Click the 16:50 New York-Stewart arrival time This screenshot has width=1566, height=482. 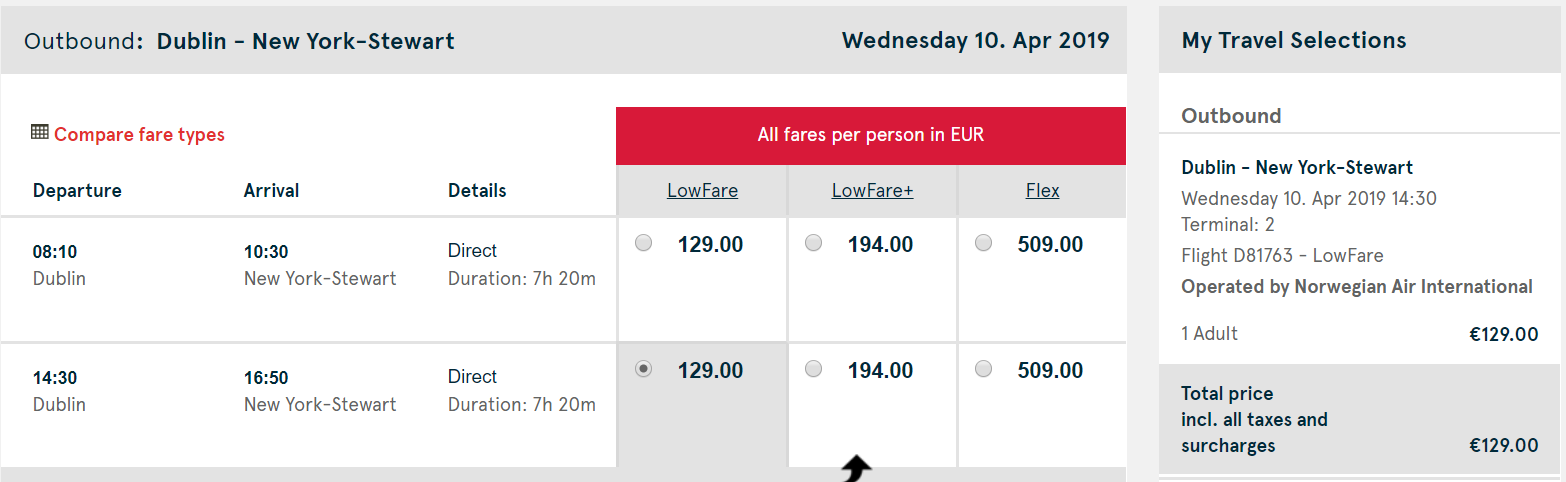point(266,378)
